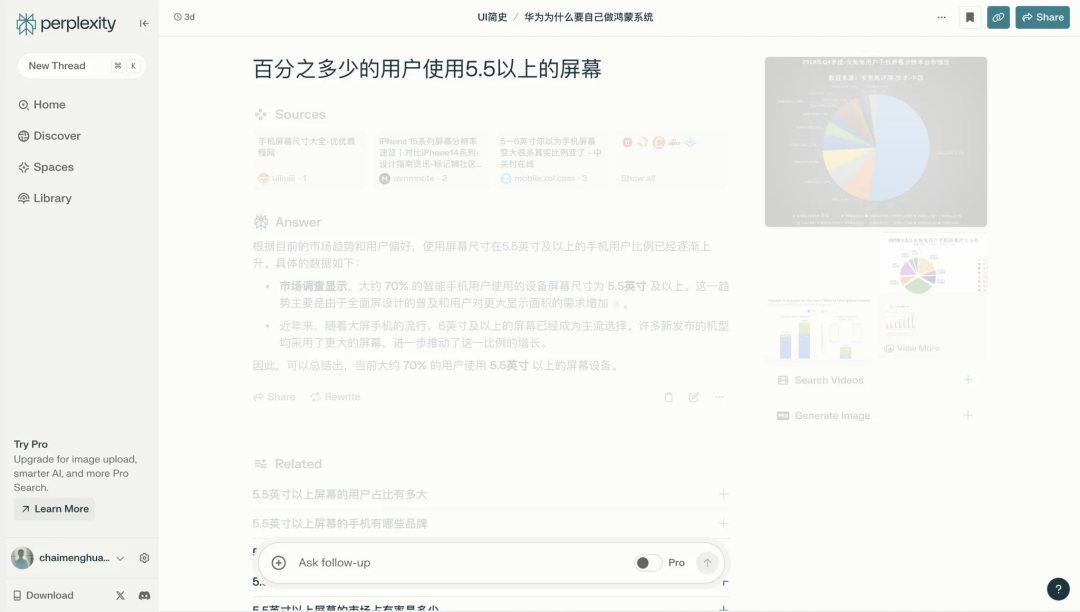Open the small pie chart thumbnail
The width and height of the screenshot is (1080, 612).
(934, 264)
